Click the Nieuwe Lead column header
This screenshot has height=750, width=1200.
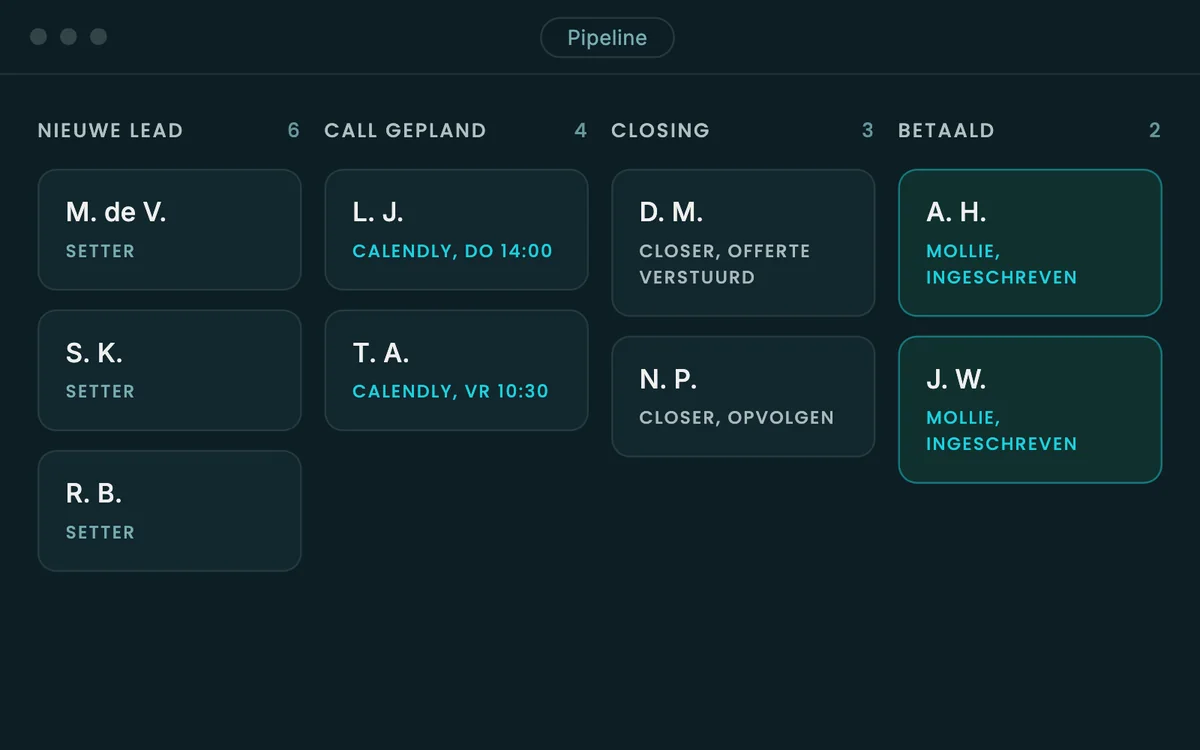[110, 130]
